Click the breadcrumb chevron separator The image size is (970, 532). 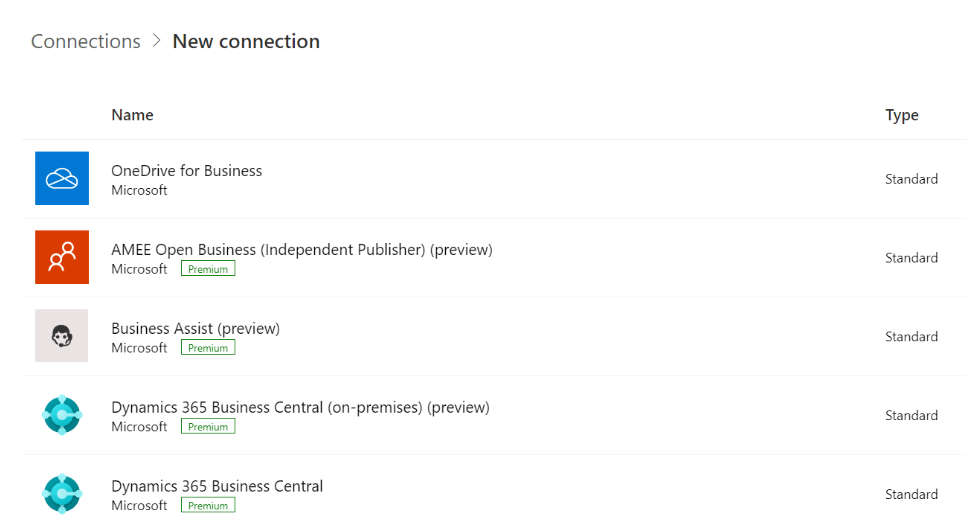tap(157, 41)
